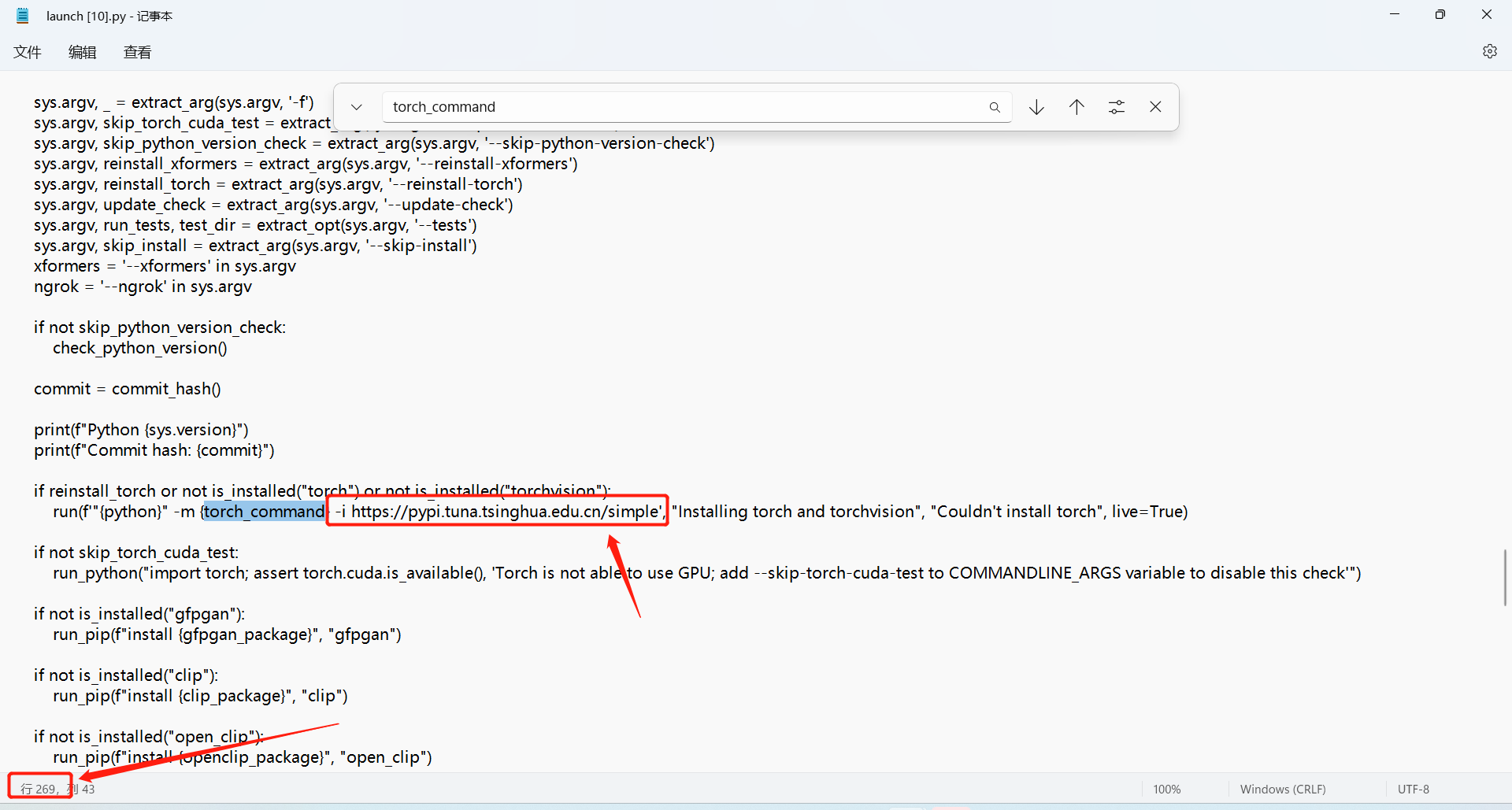Viewport: 1512px width, 810px height.
Task: Click the print Commit hash line
Action: click(x=154, y=450)
